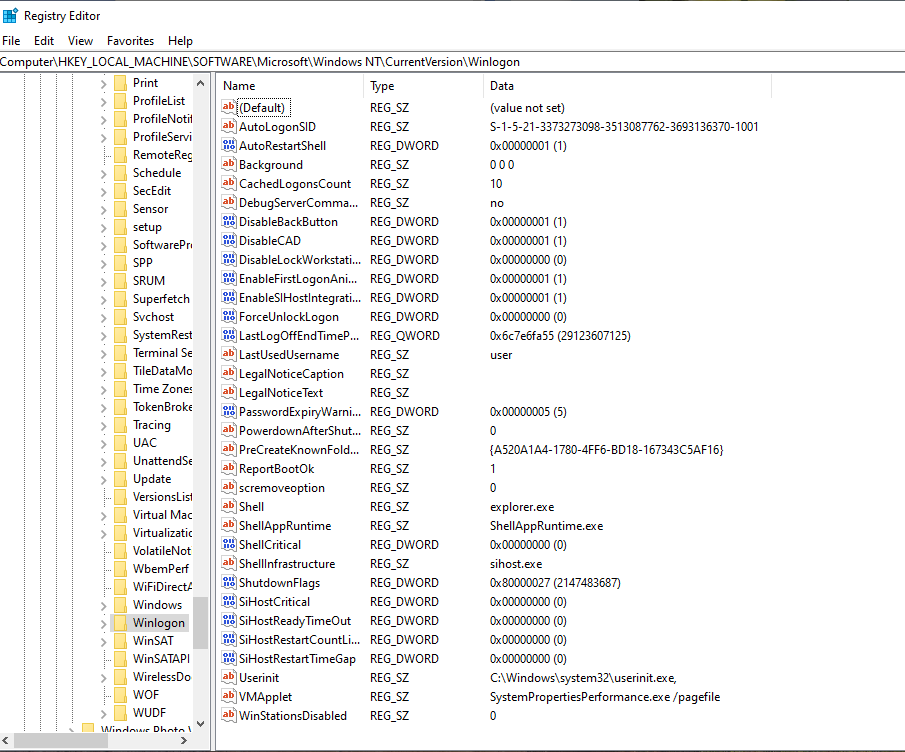Select the SRUM key in the tree

[x=149, y=281]
